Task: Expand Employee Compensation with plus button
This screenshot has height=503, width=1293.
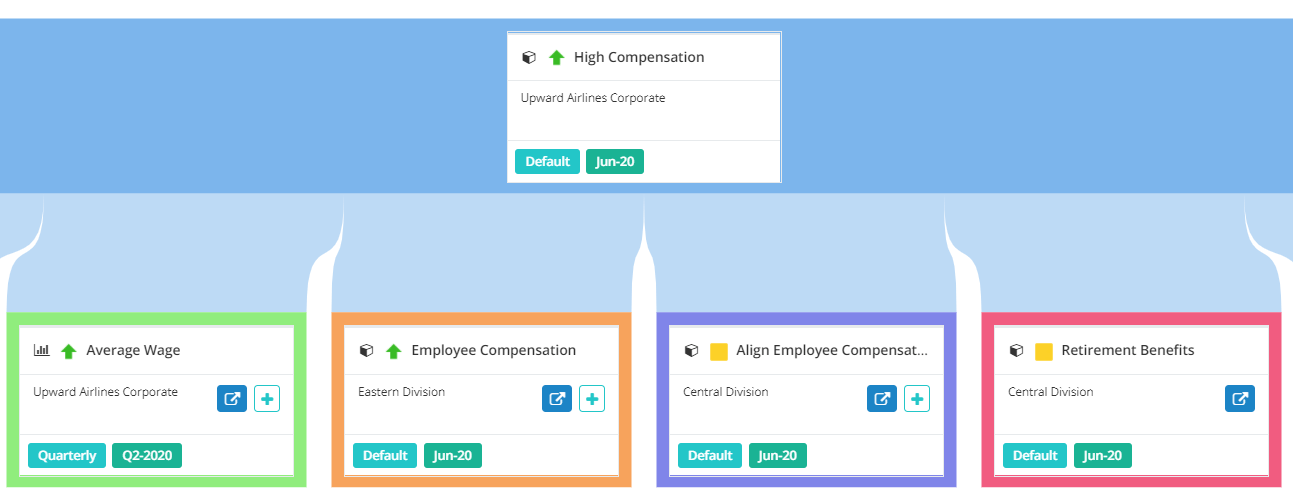Action: coord(592,398)
